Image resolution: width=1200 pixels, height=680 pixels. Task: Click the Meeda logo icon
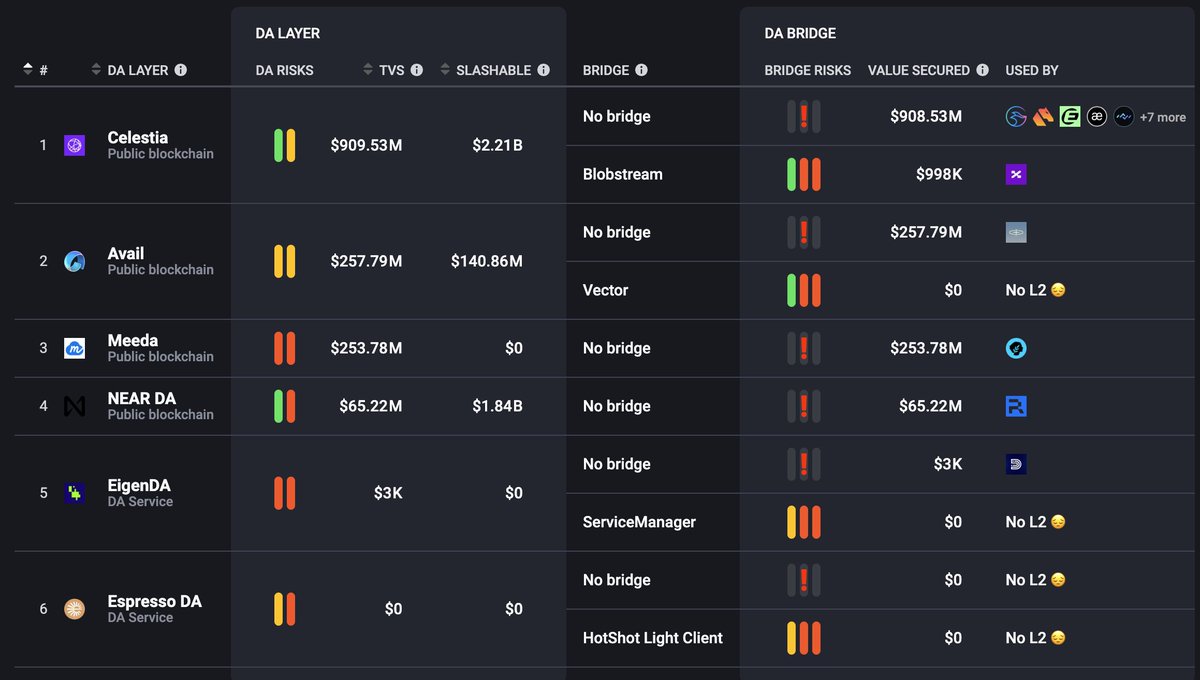tap(74, 348)
